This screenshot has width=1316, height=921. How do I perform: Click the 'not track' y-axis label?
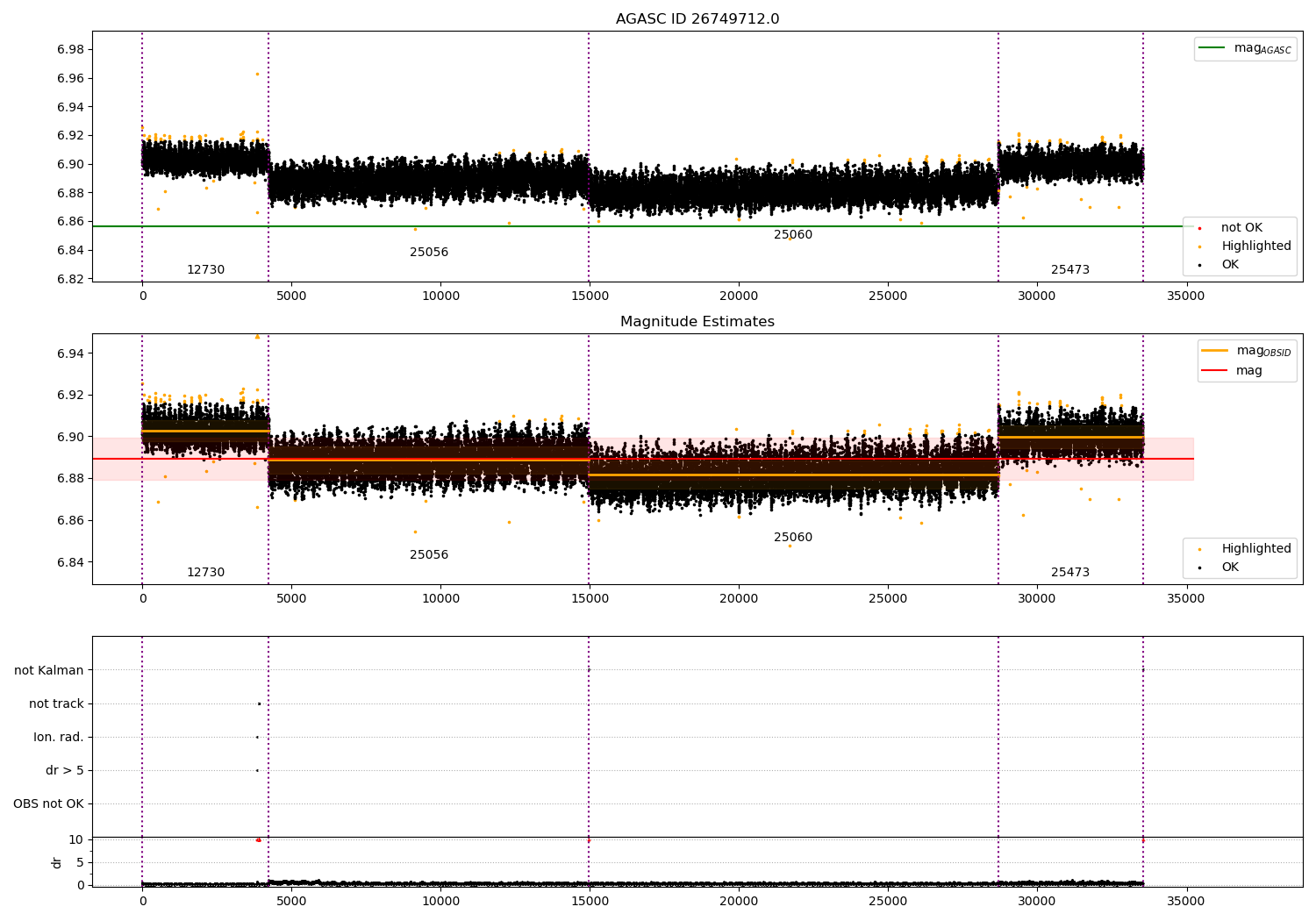pyautogui.click(x=56, y=704)
